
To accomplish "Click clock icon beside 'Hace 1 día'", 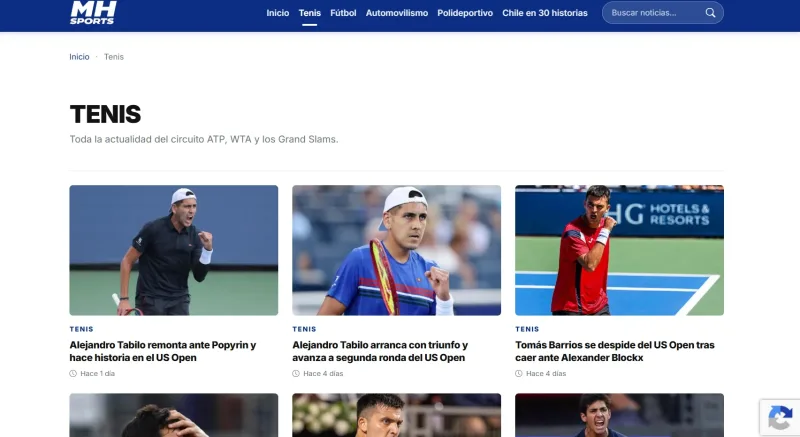I will click(x=73, y=374).
